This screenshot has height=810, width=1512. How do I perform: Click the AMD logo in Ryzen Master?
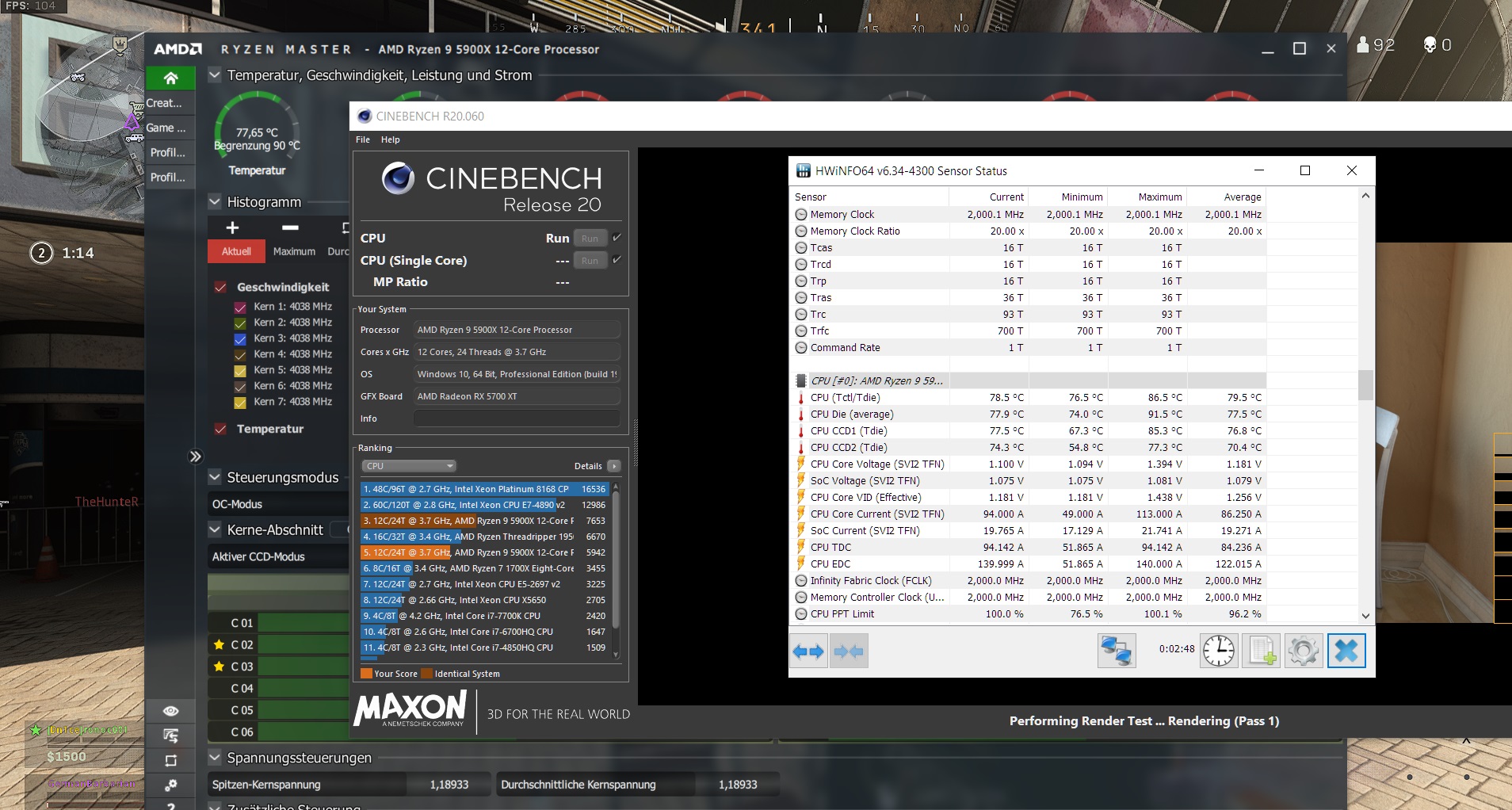178,49
